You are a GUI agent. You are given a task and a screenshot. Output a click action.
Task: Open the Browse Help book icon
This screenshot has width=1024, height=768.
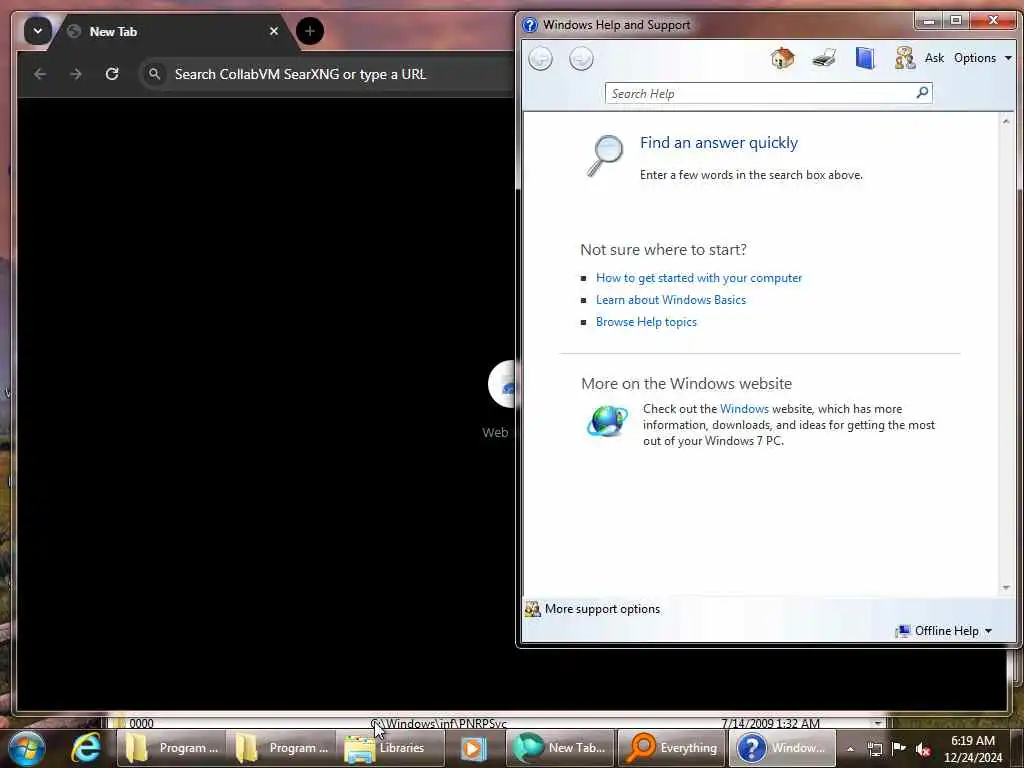pyautogui.click(x=865, y=58)
